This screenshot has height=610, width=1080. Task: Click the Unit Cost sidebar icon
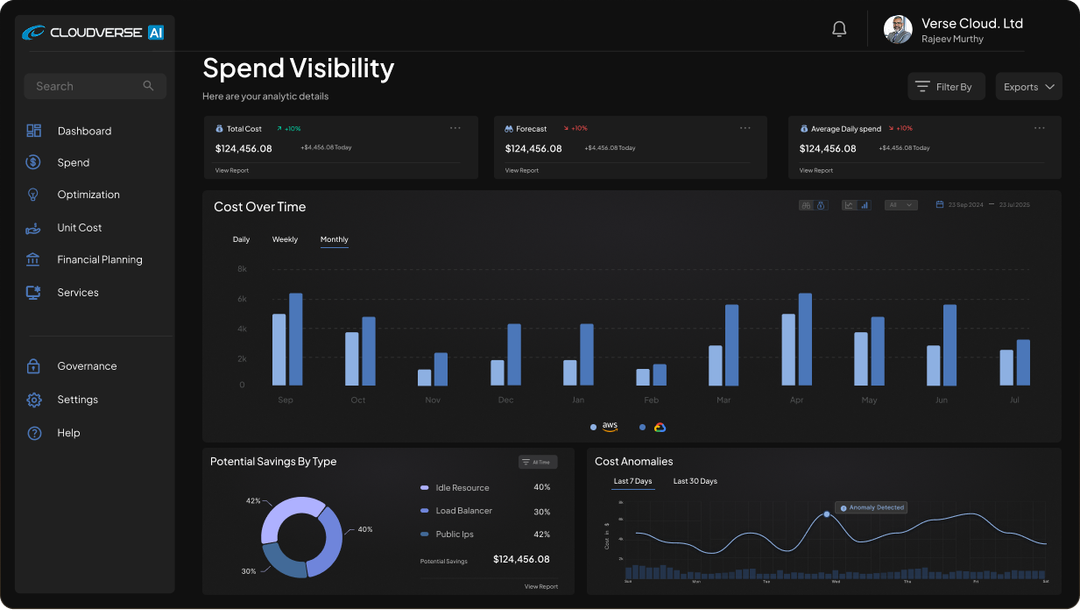pos(33,227)
